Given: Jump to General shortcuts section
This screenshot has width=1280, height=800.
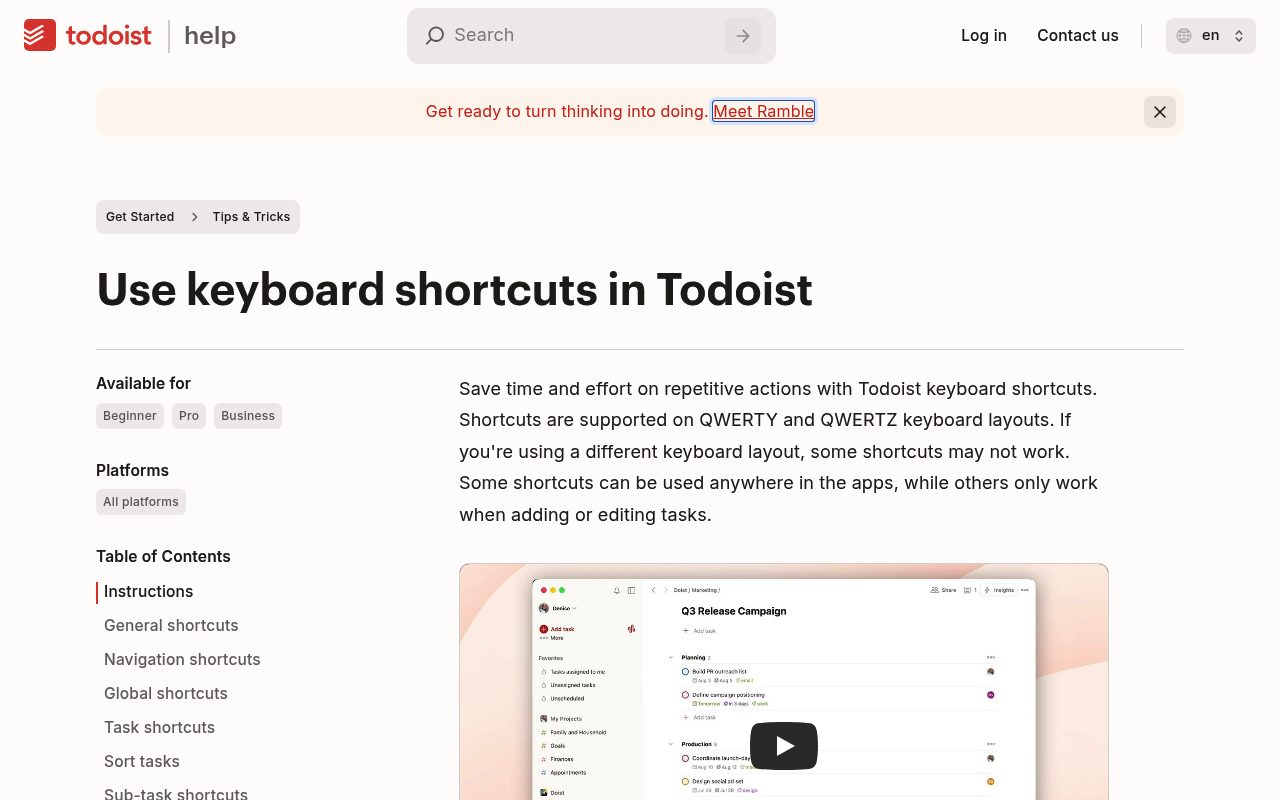Looking at the screenshot, I should 171,626.
